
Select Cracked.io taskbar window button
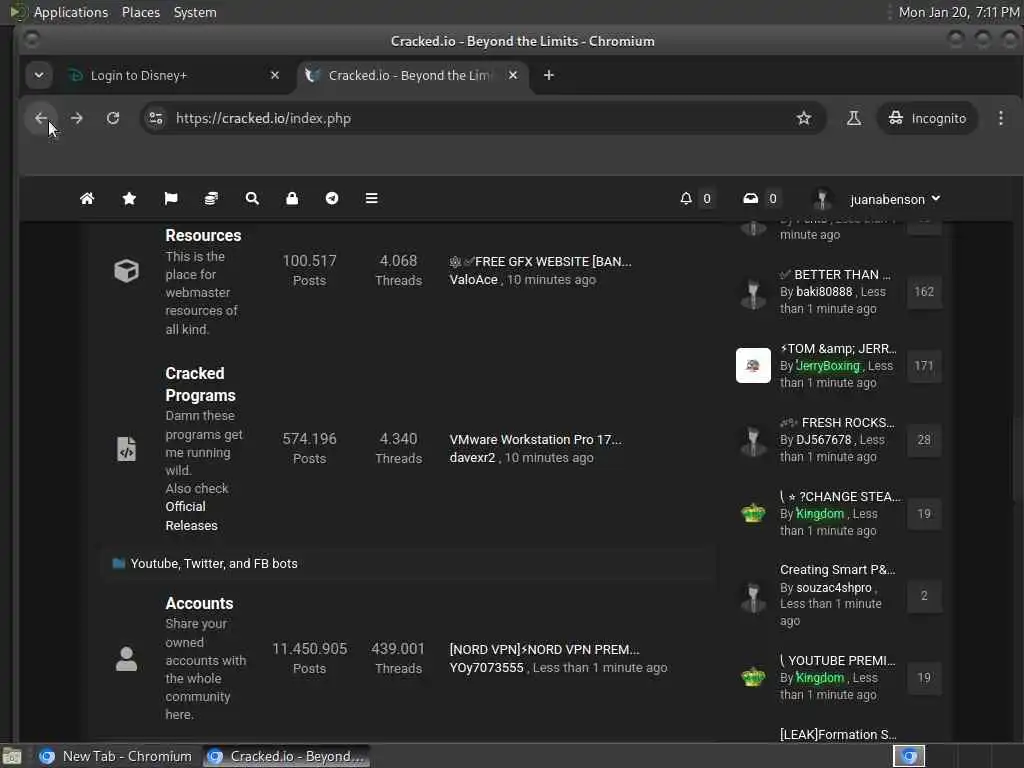[286, 756]
